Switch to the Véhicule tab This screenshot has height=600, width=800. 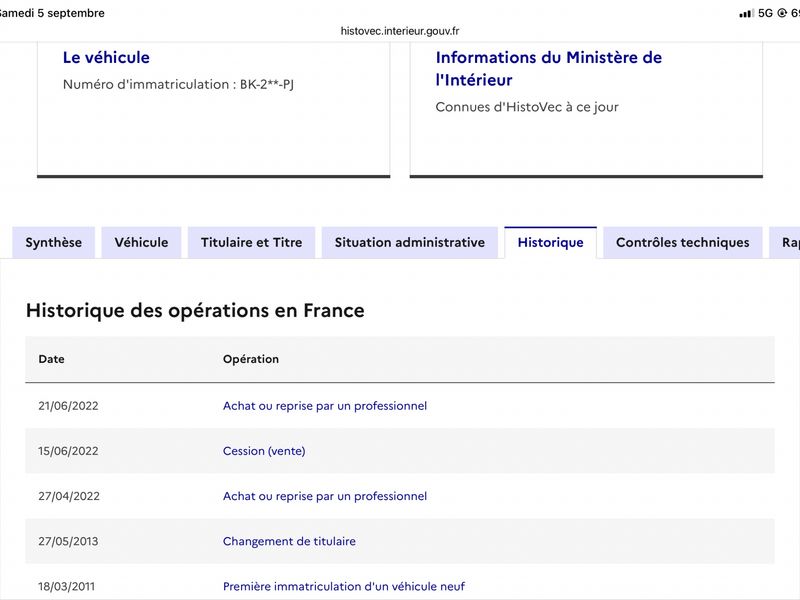point(141,242)
